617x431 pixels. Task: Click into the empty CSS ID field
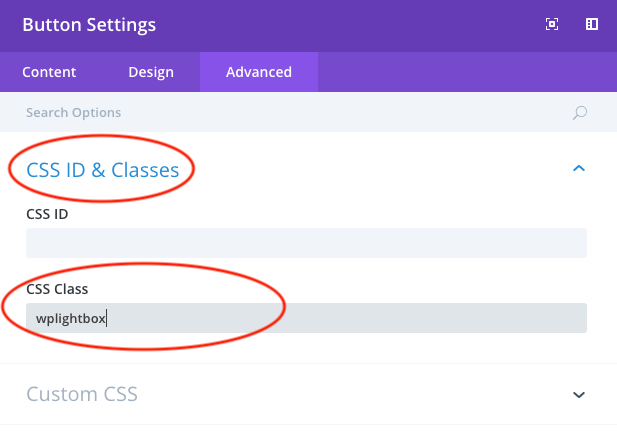tap(306, 243)
